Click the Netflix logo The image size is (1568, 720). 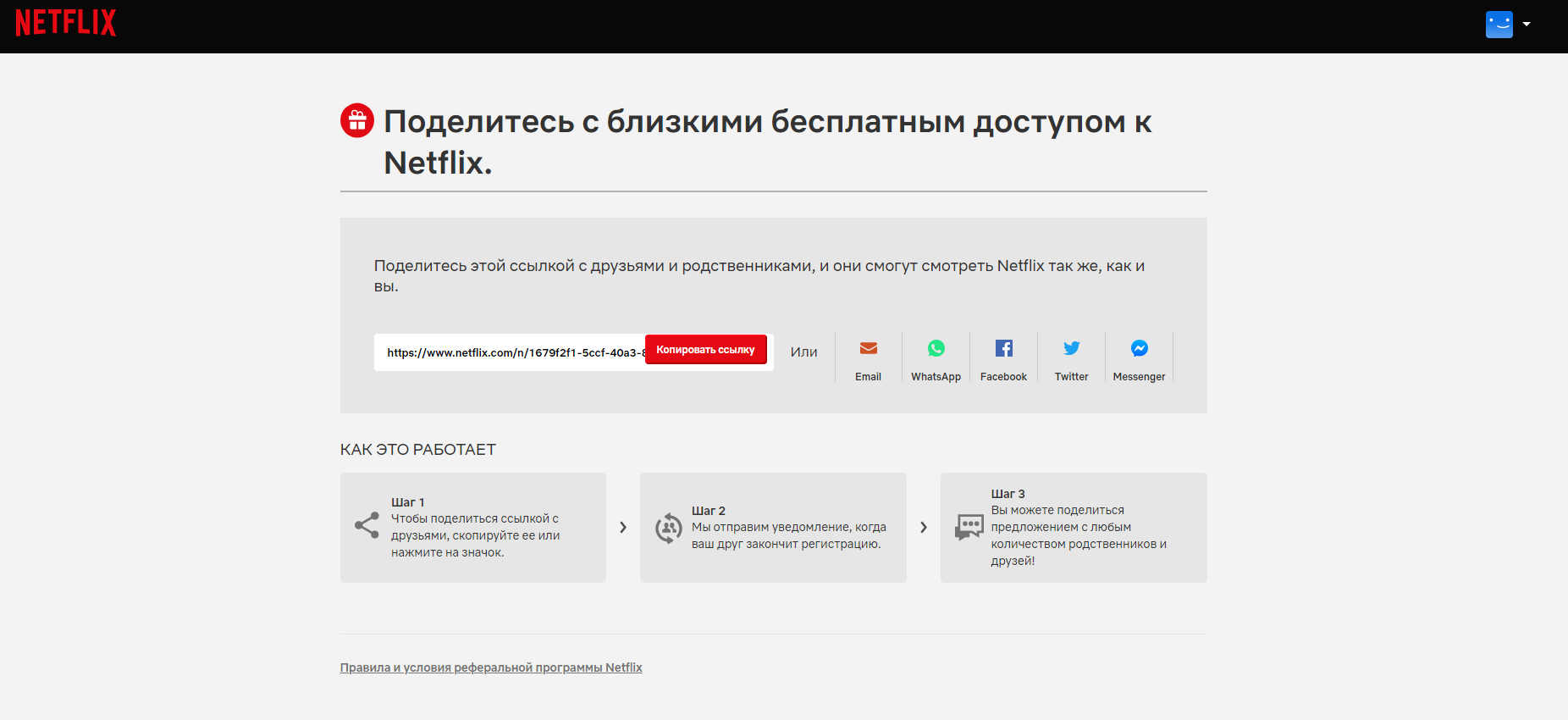[66, 23]
